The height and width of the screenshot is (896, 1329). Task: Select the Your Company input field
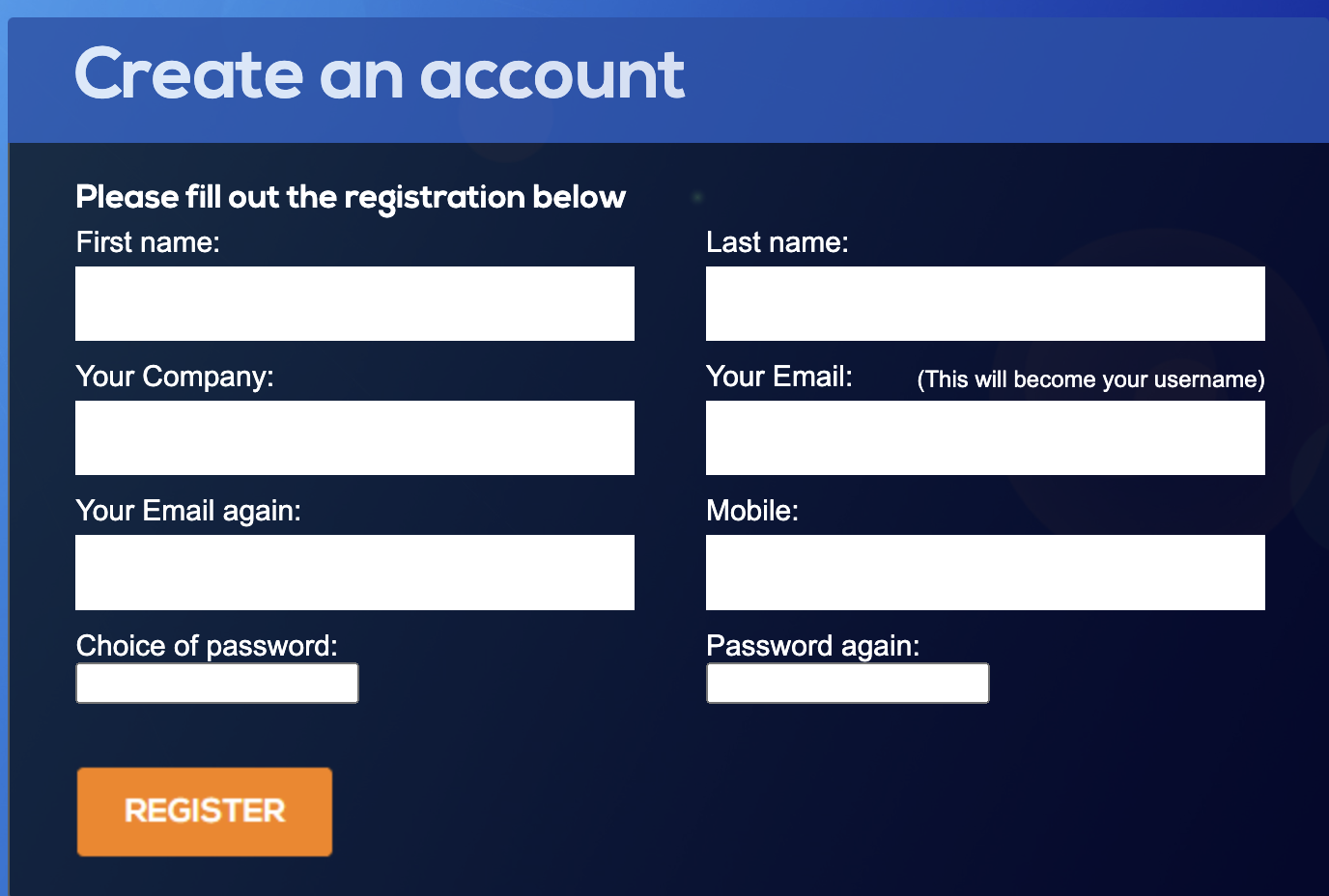354,437
